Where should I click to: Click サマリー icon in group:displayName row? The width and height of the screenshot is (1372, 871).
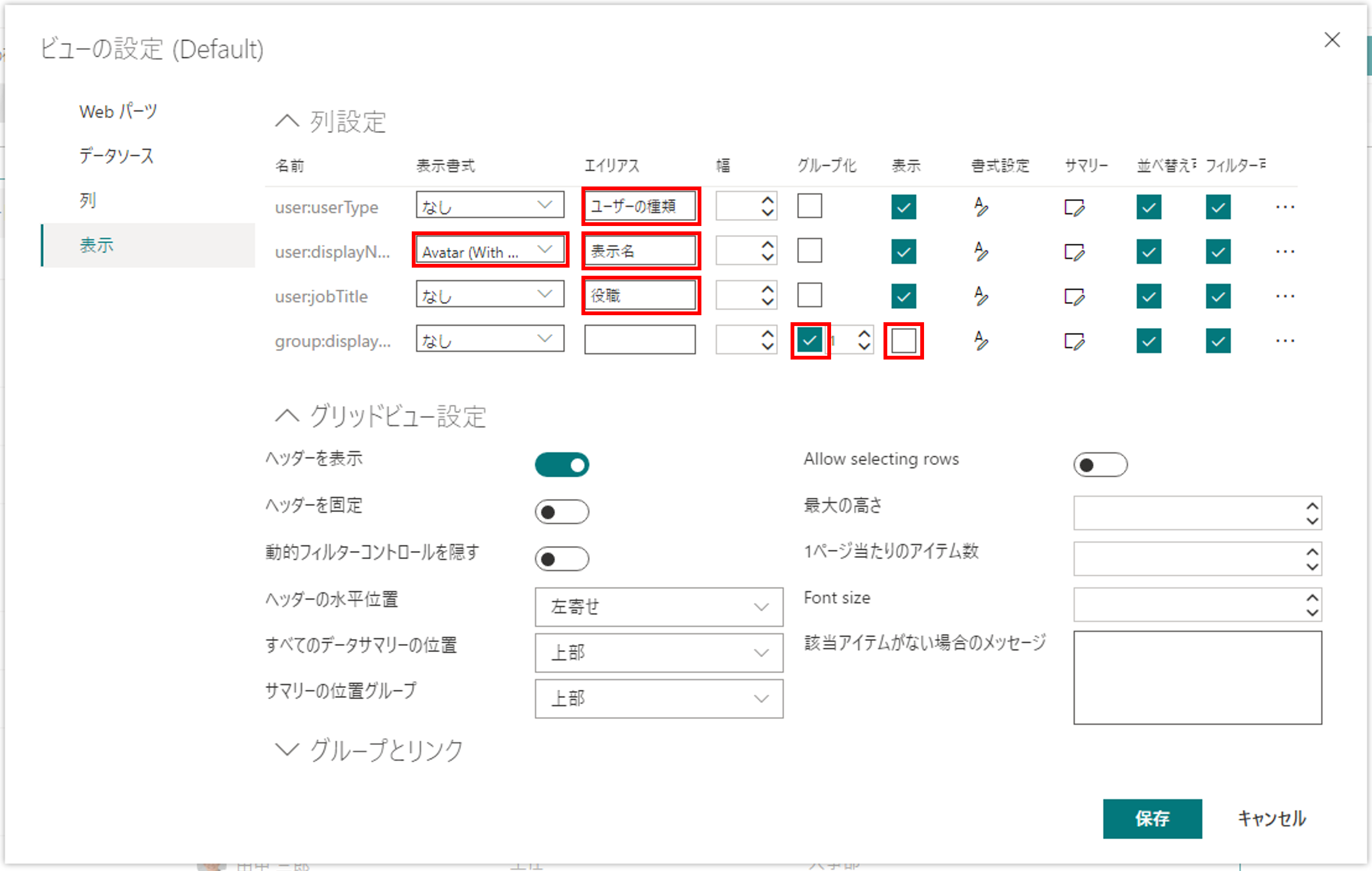tap(1074, 342)
